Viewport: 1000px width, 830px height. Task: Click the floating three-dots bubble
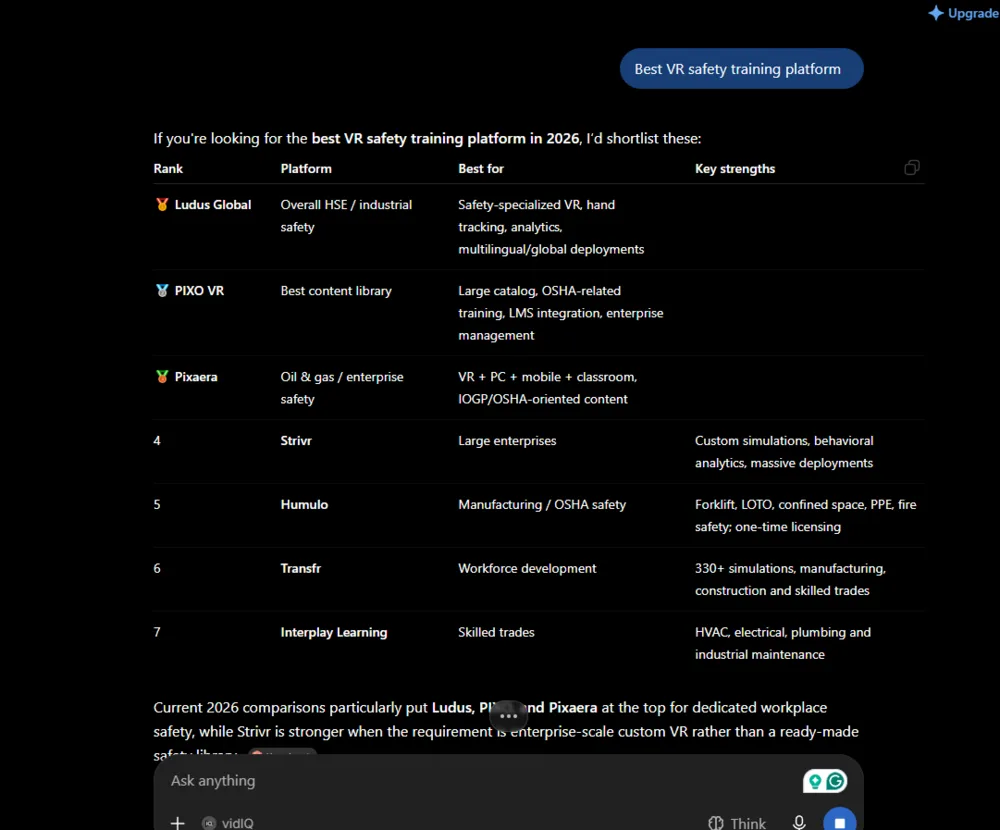508,716
